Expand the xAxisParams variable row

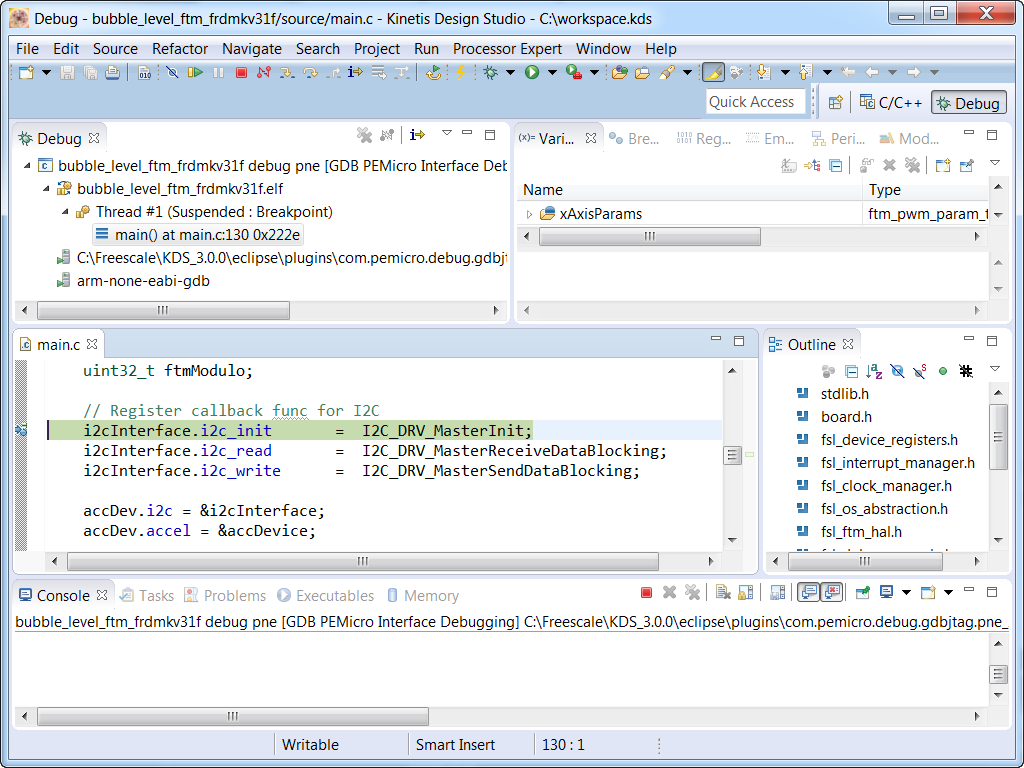[530, 214]
